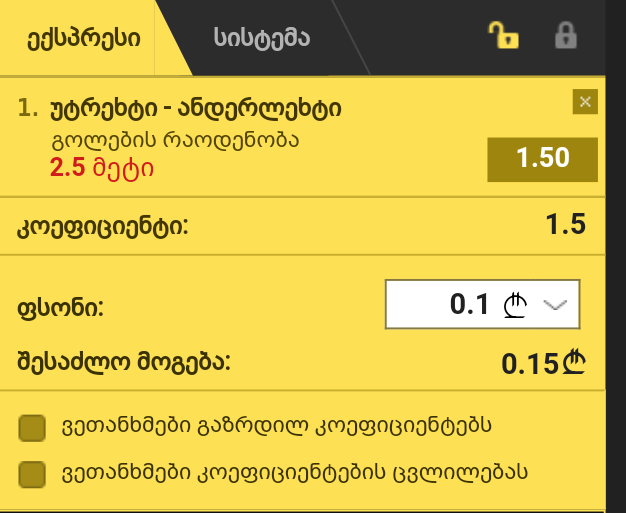The width and height of the screenshot is (626, 513).
Task: Click the 0.1 stake input field
Action: (x=482, y=305)
